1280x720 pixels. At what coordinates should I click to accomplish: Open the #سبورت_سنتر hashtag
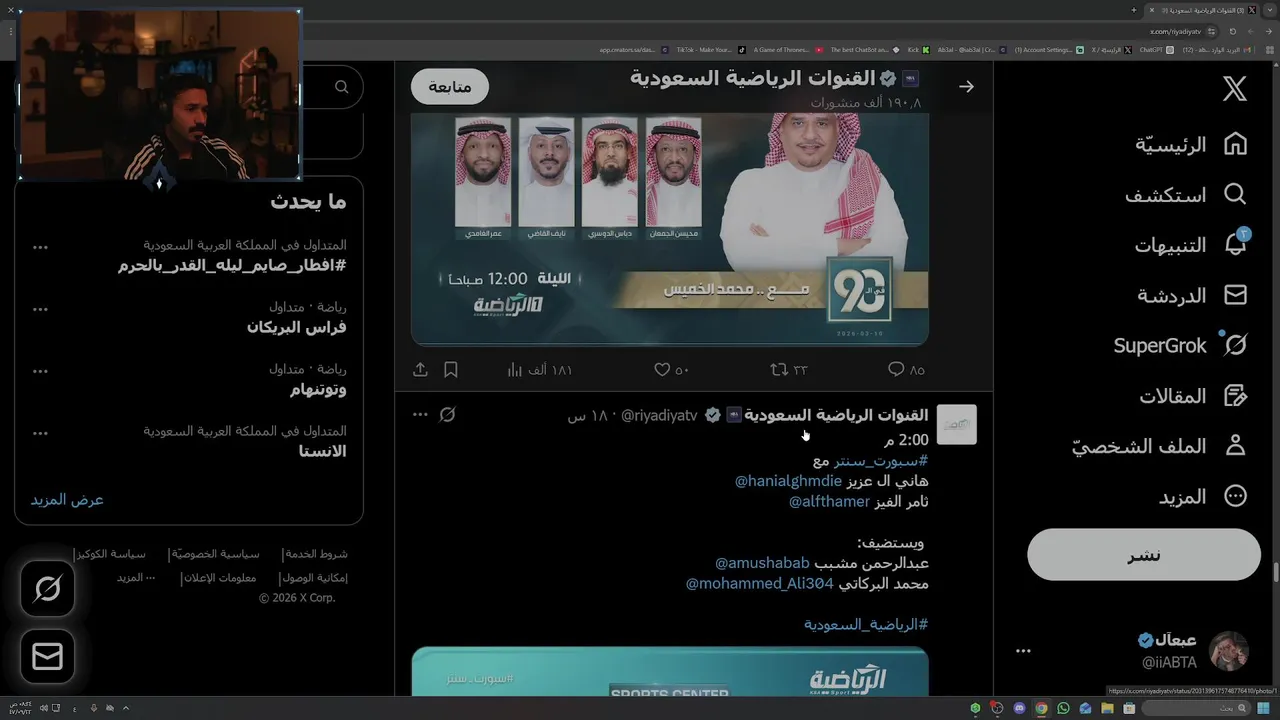click(881, 461)
